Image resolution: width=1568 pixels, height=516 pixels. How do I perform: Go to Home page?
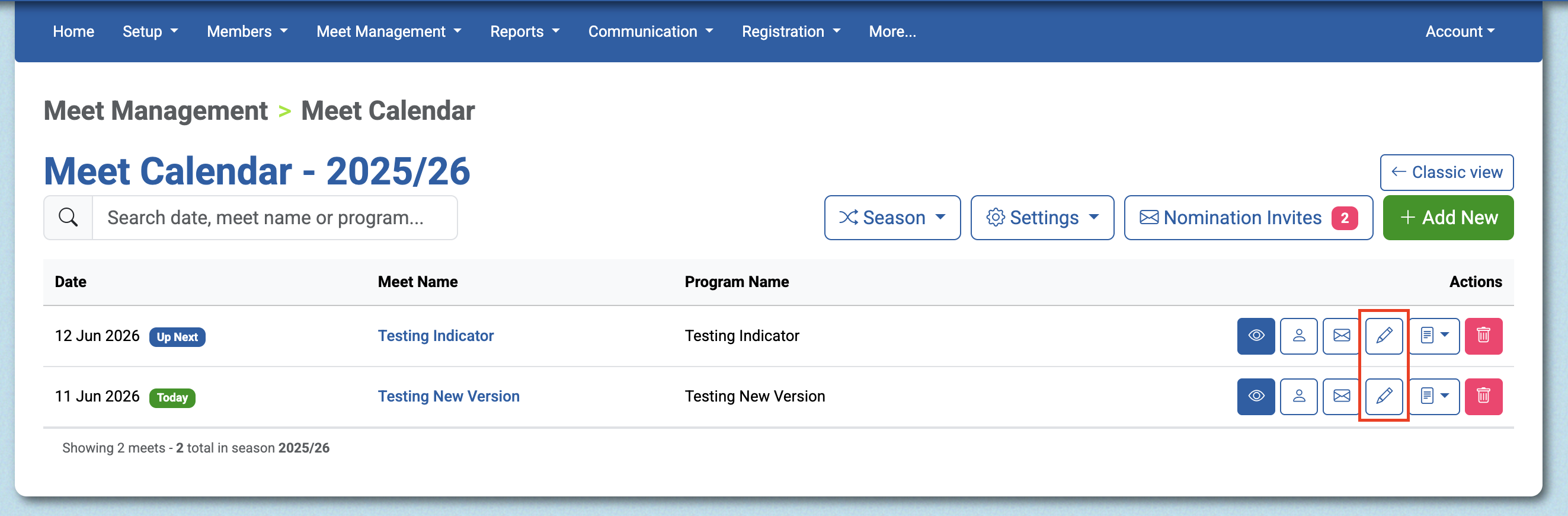point(73,31)
